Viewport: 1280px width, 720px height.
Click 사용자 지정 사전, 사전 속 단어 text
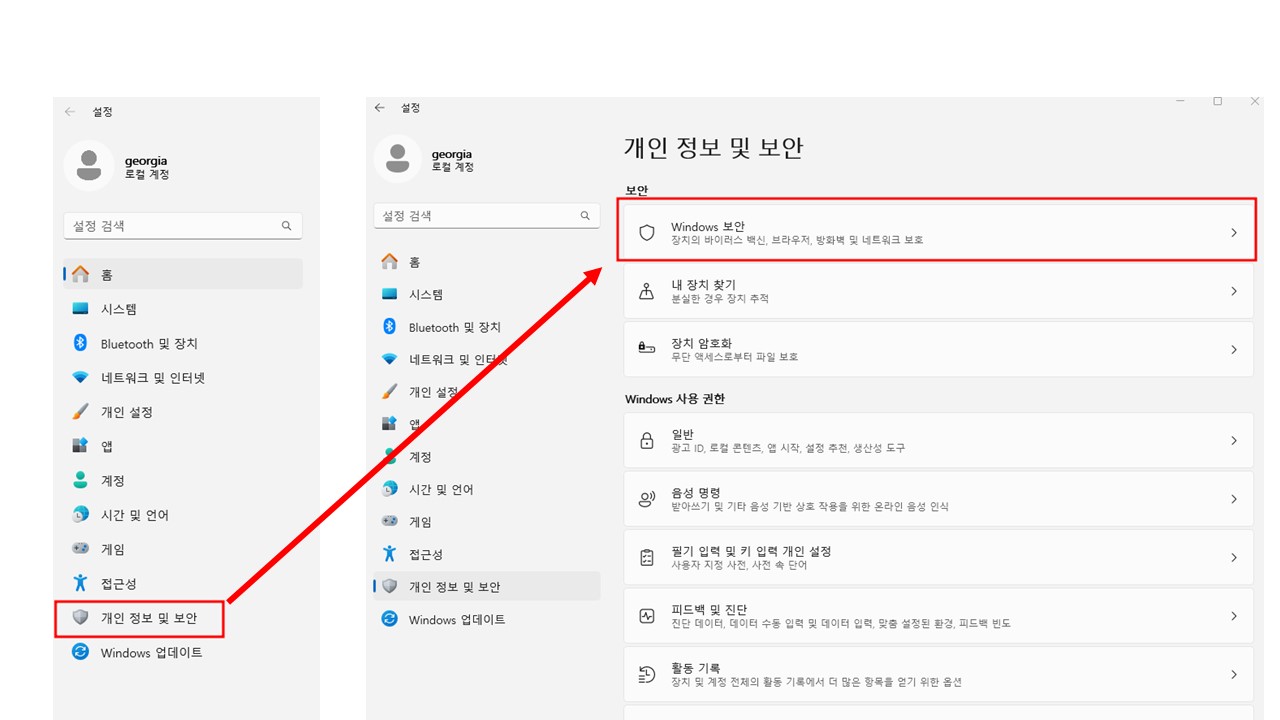[x=739, y=565]
